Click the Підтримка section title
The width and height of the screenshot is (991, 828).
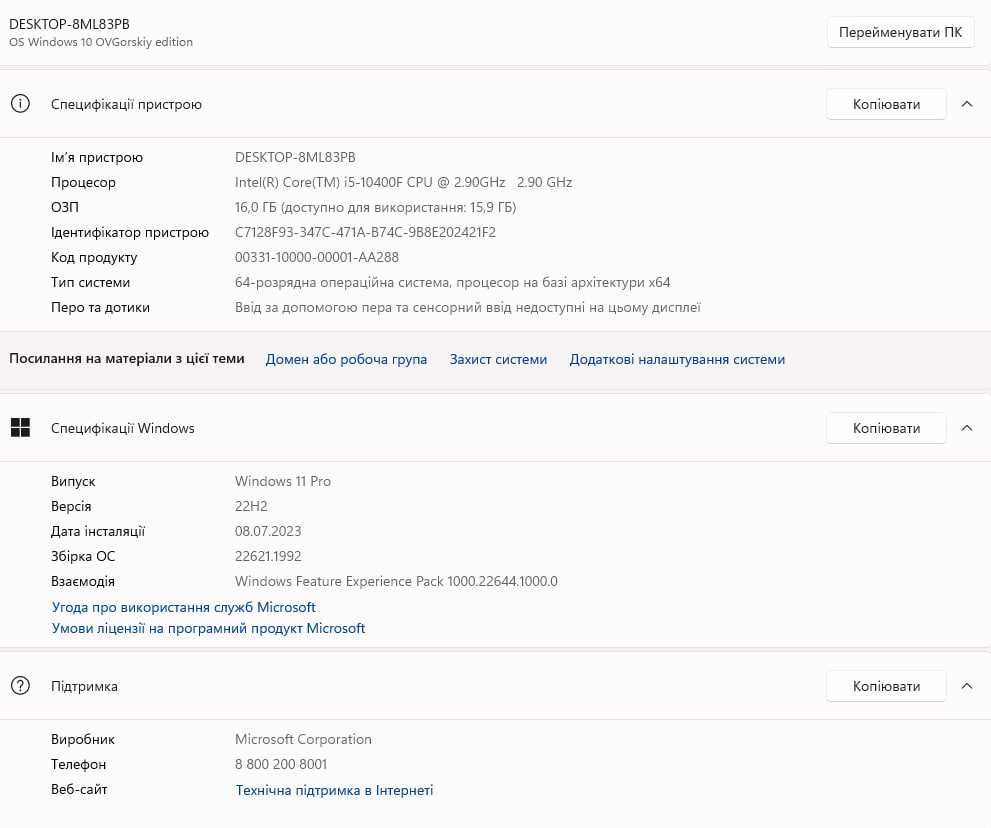[84, 686]
